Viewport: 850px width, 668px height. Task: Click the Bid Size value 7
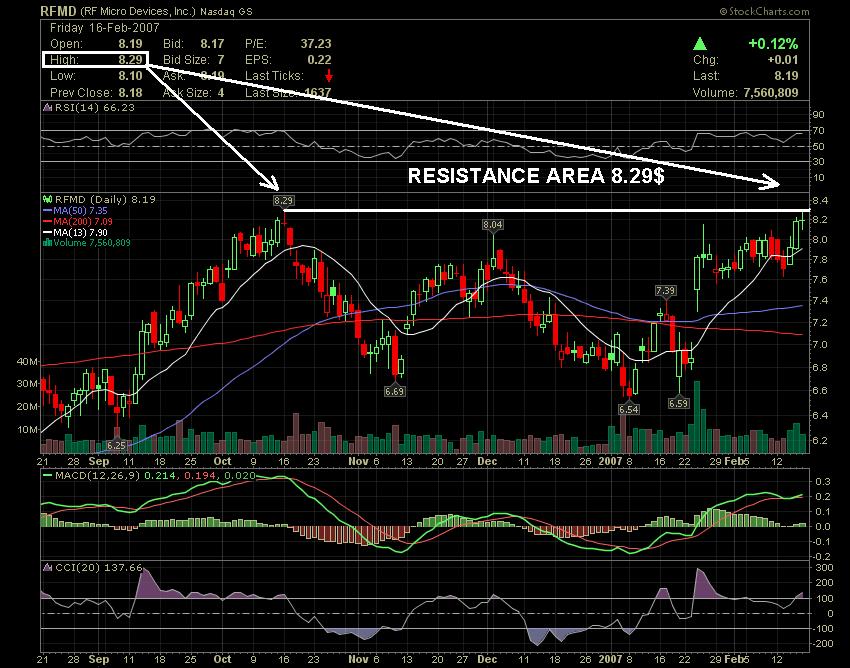pos(221,60)
